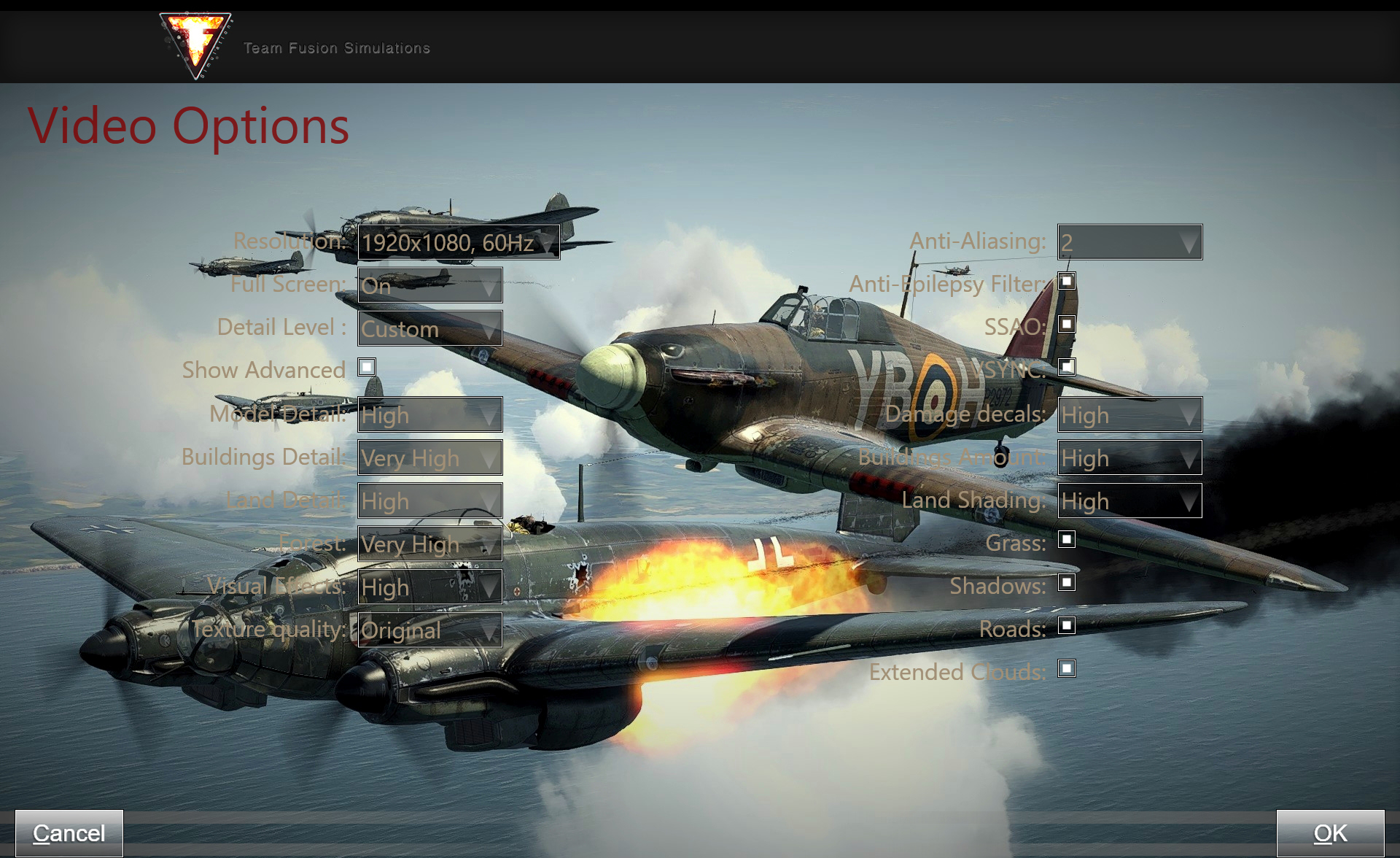Screen dimensions: 1400x858
Task: Open the Buildings Amount dropdown
Action: (x=1130, y=457)
